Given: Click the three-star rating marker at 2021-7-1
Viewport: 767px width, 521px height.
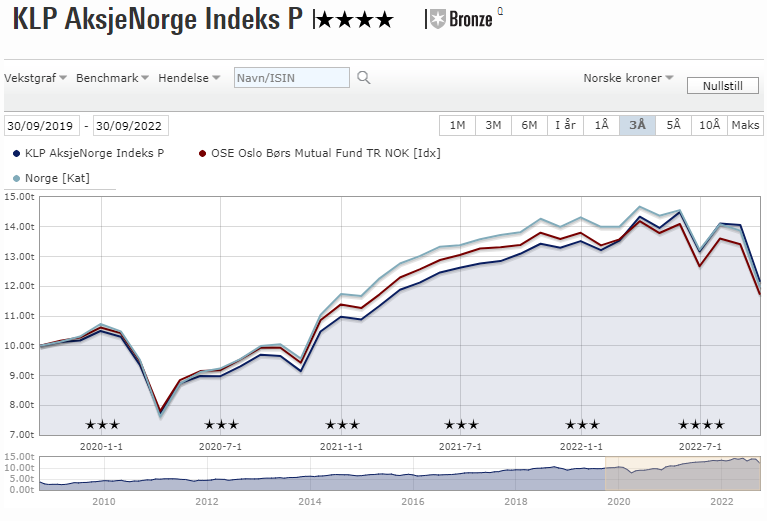Looking at the screenshot, I should (x=461, y=425).
